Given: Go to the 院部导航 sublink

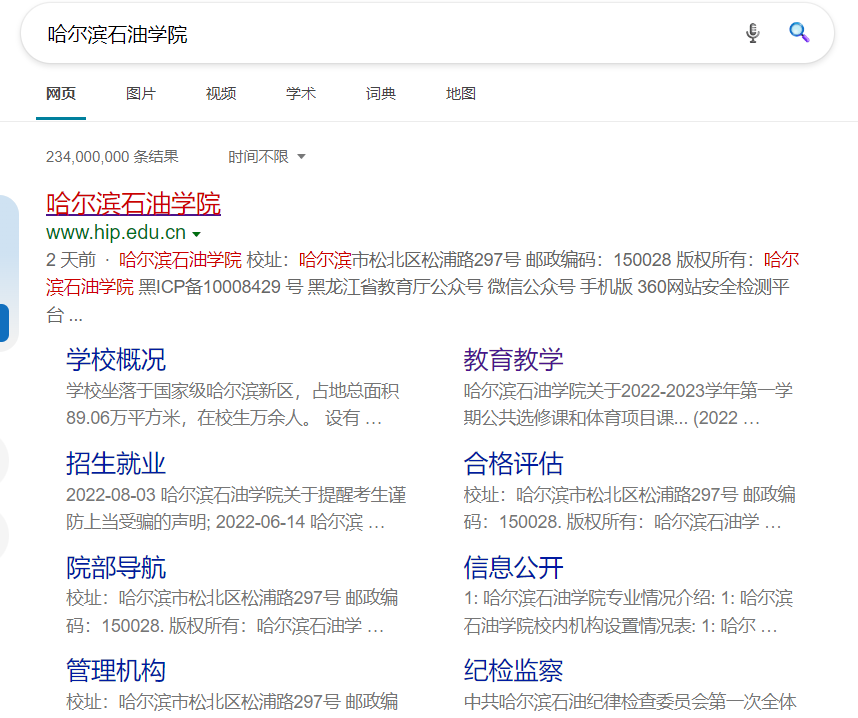Looking at the screenshot, I should [116, 567].
